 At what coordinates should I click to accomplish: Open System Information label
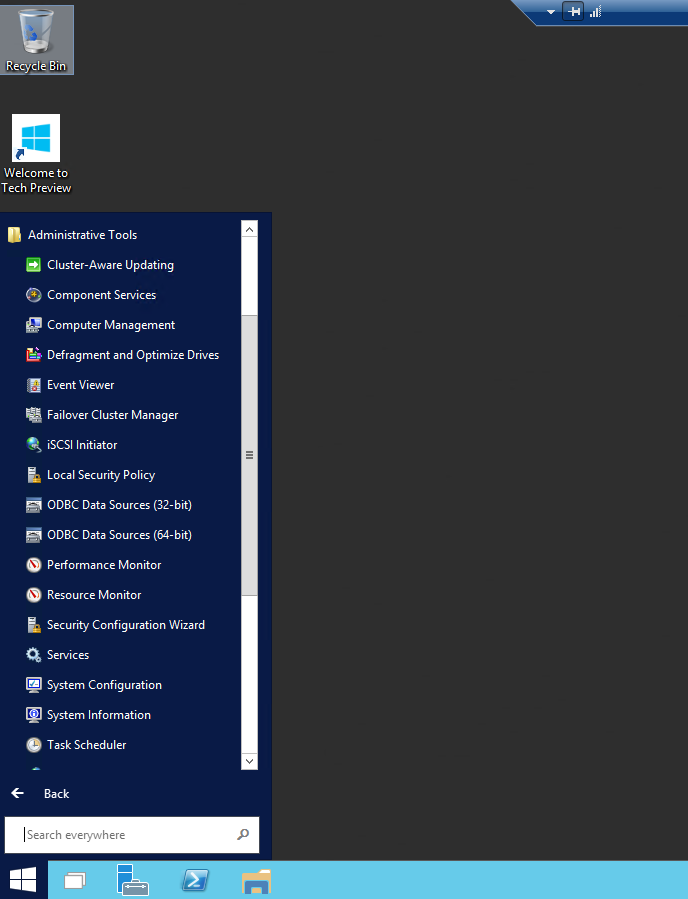click(x=99, y=715)
